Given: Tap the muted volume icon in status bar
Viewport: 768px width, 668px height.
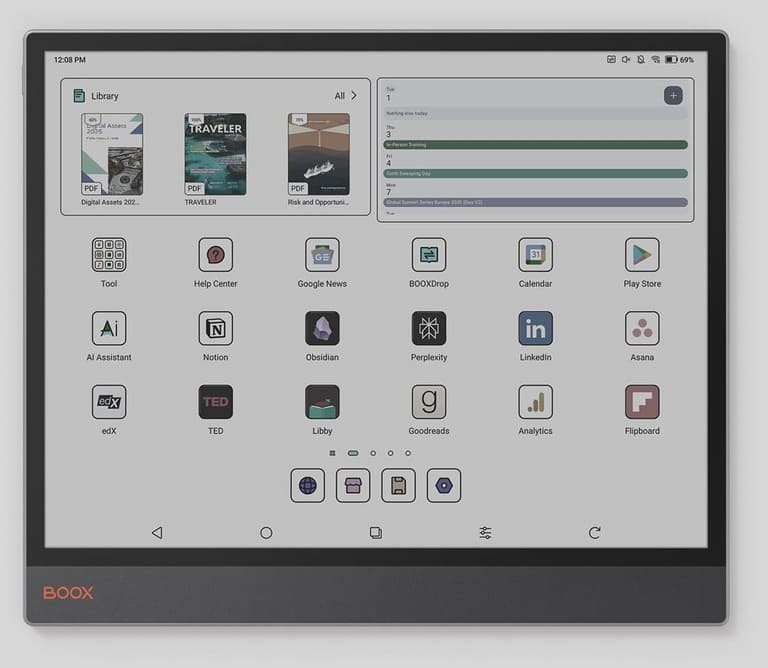Looking at the screenshot, I should click(x=626, y=60).
